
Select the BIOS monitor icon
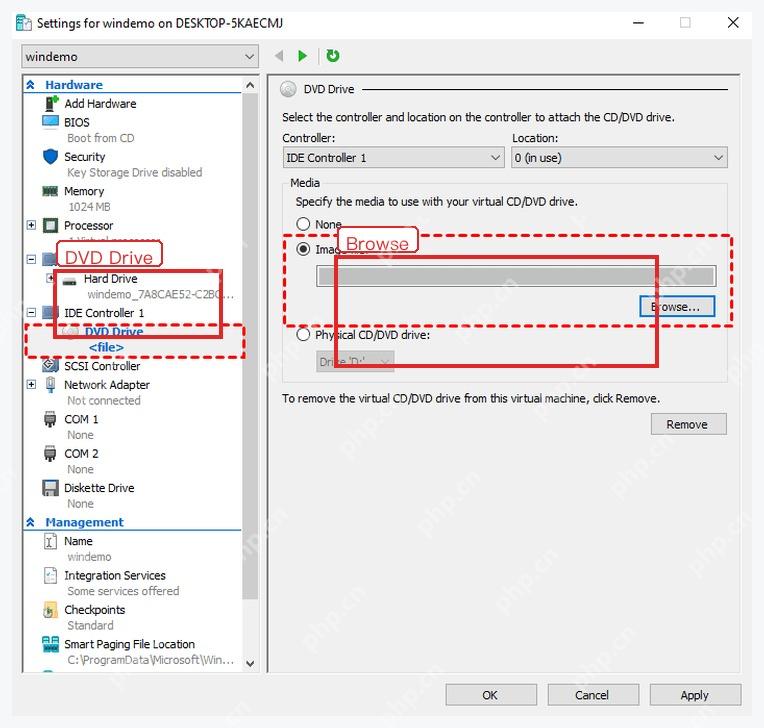click(50, 122)
